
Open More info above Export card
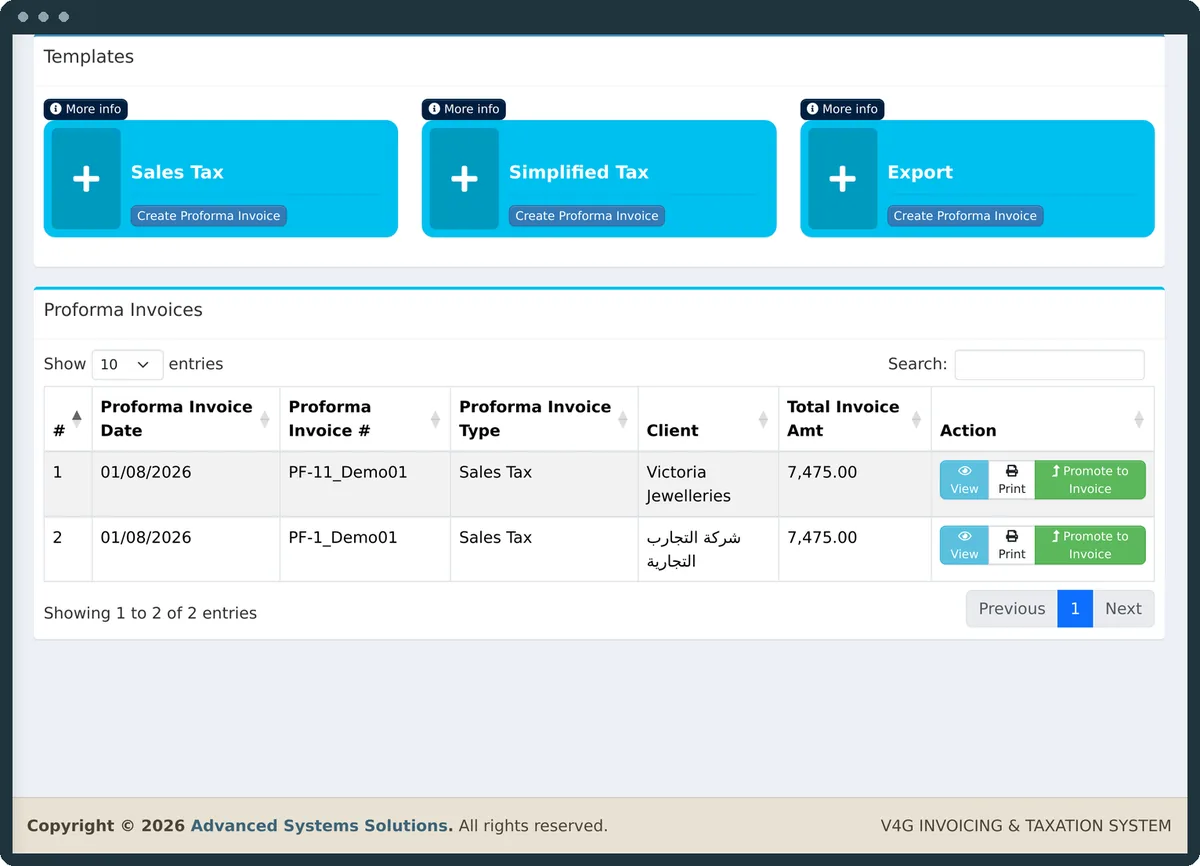(x=842, y=109)
